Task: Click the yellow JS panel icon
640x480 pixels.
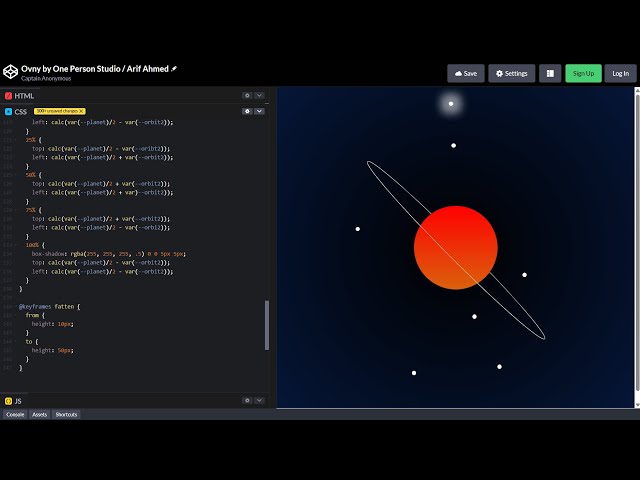Action: [x=8, y=401]
